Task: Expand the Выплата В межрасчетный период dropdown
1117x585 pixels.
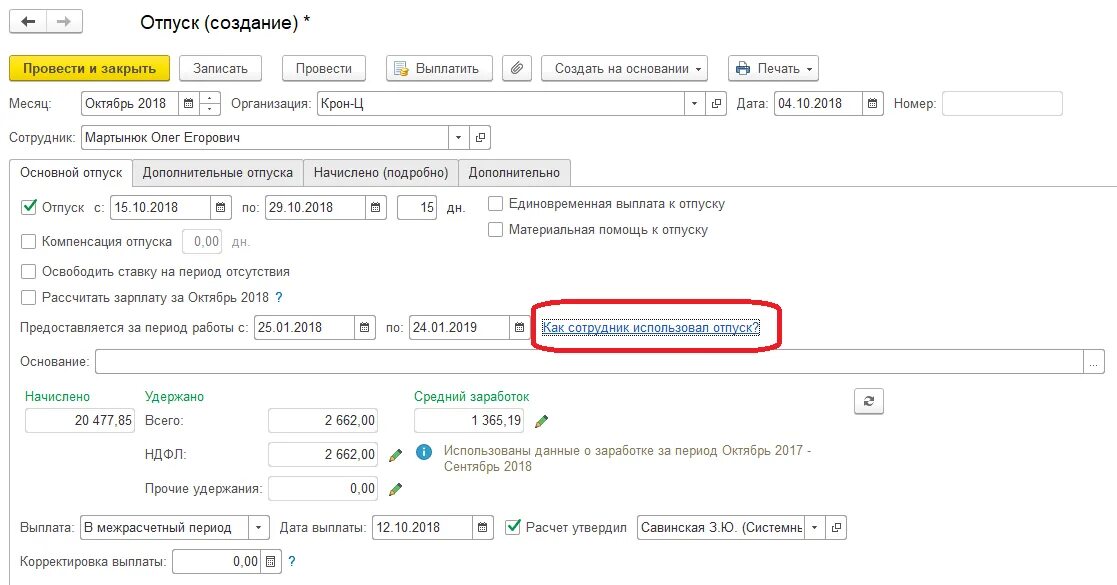Action: (x=259, y=527)
